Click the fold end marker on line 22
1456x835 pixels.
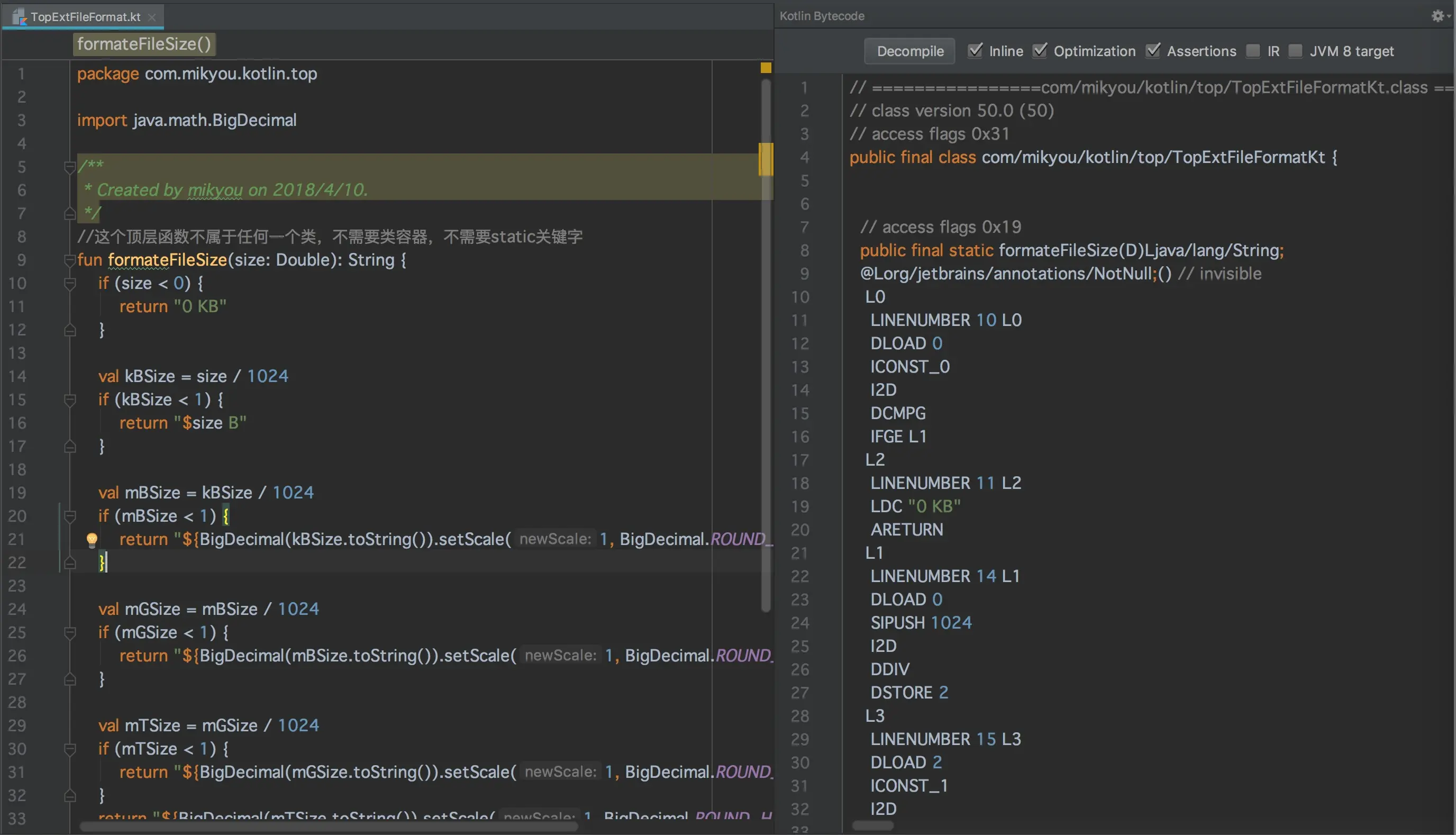[x=70, y=562]
